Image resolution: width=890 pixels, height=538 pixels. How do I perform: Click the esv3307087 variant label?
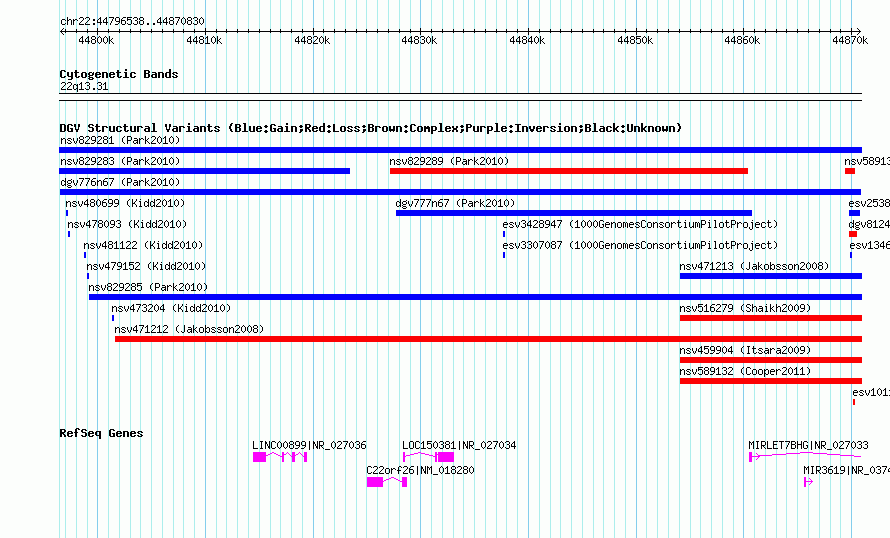coord(640,245)
